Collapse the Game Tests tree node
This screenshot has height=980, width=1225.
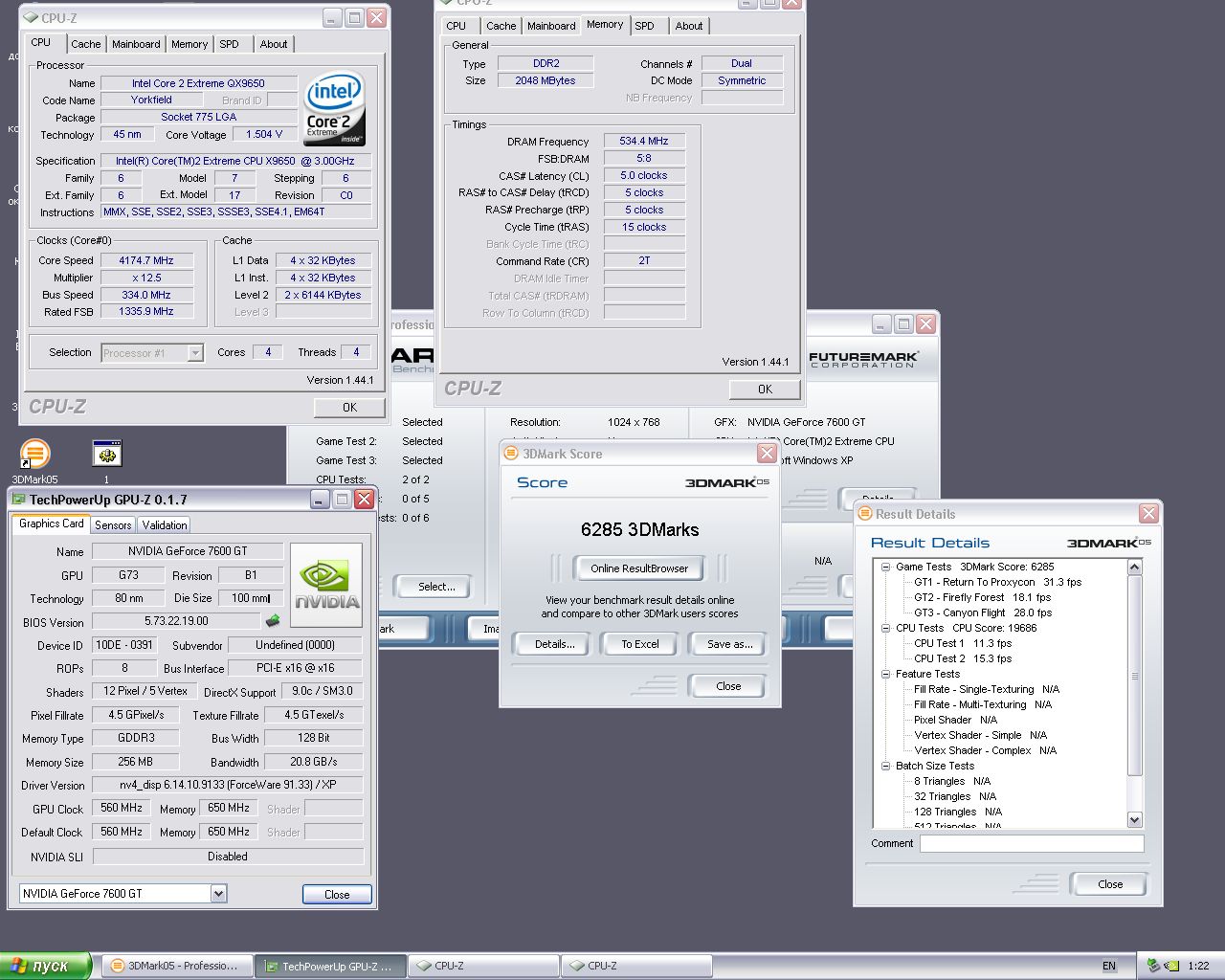click(886, 567)
